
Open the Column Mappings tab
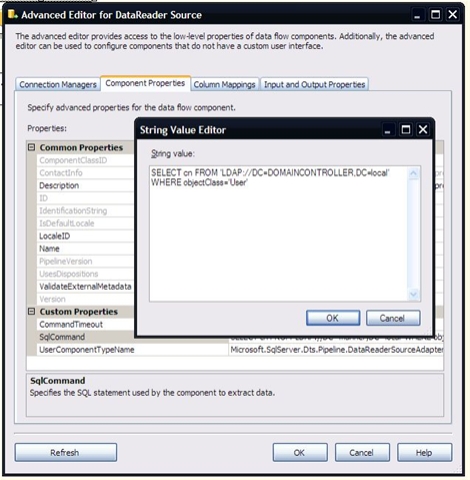pos(225,85)
